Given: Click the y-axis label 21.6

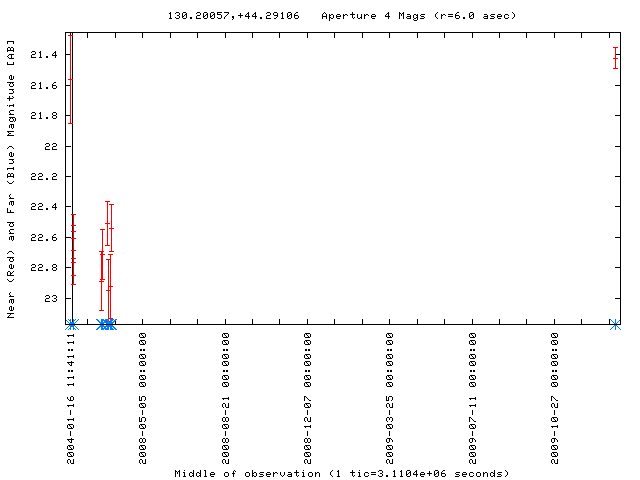Looking at the screenshot, I should tap(44, 86).
